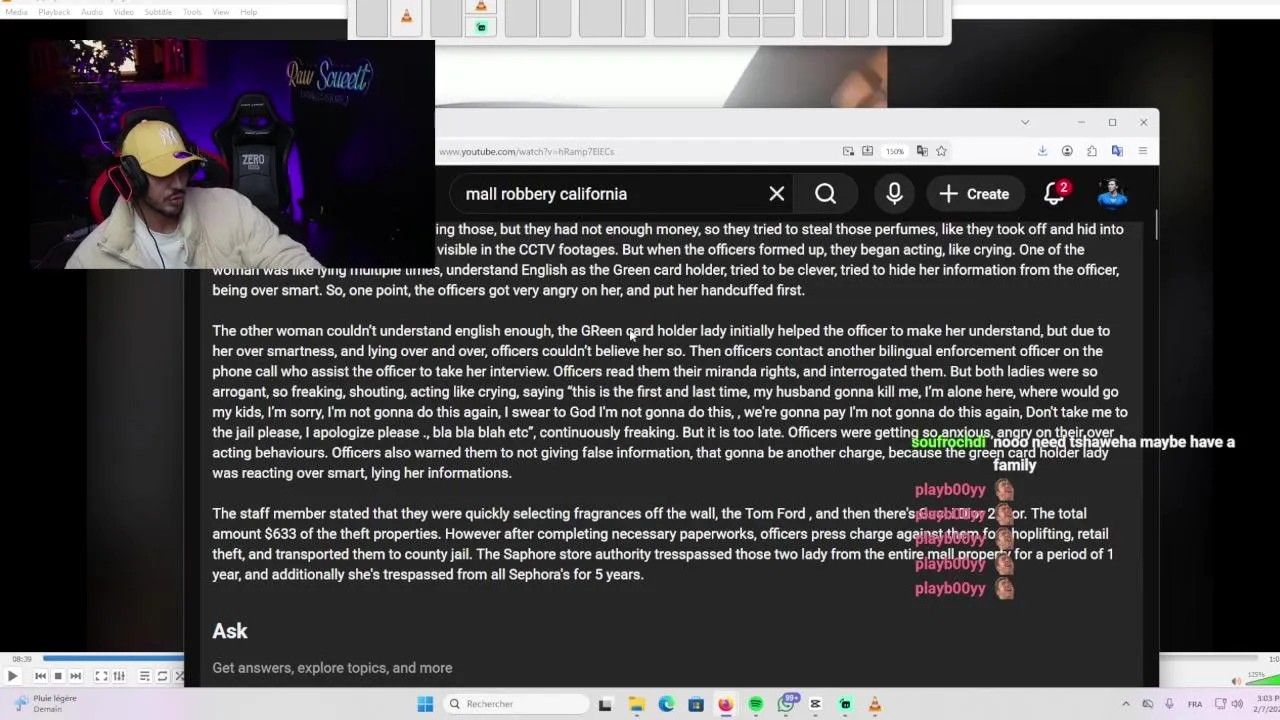Open the Help menu in VLC

click(248, 12)
